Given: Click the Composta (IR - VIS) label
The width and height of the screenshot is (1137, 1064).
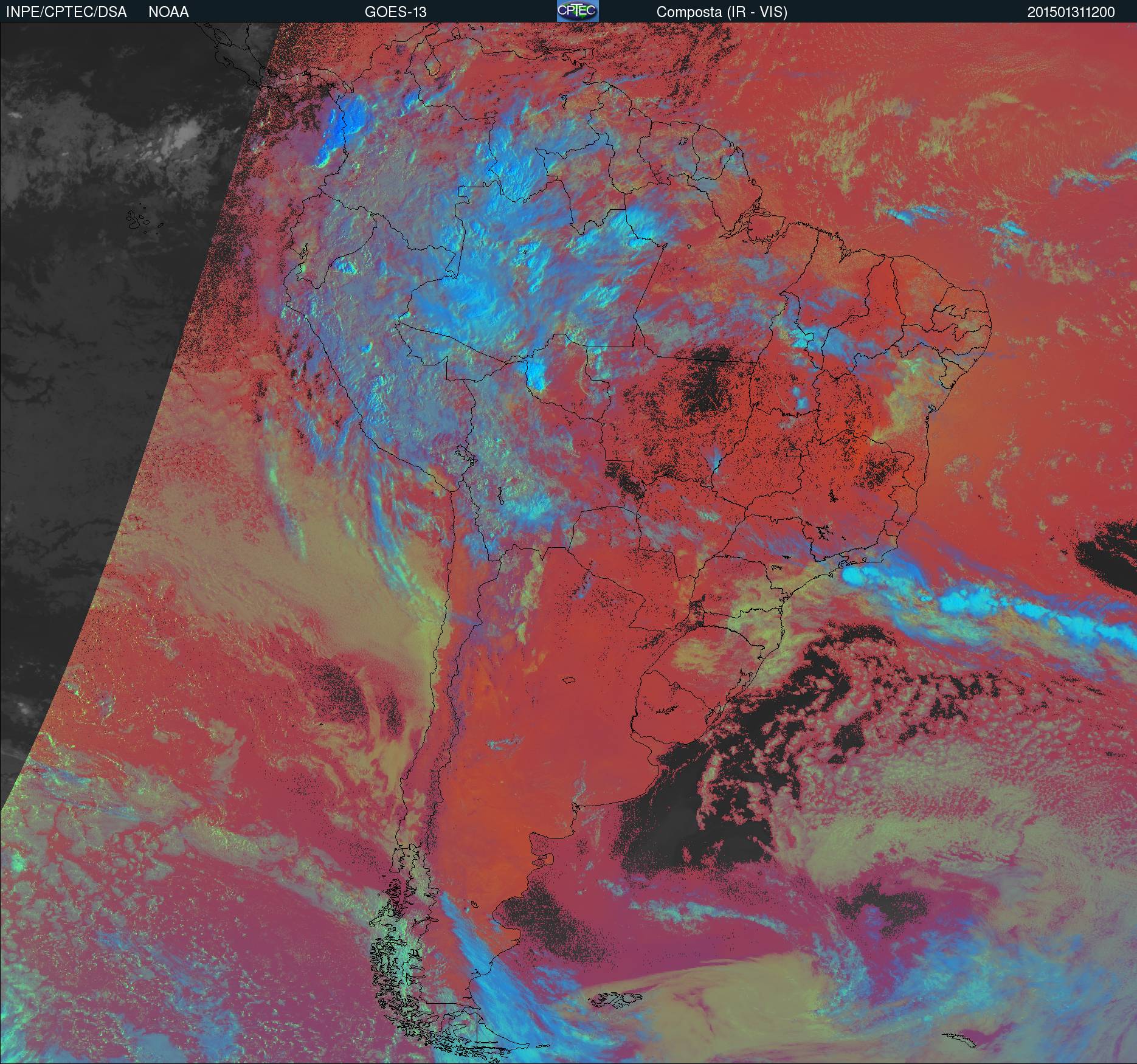Looking at the screenshot, I should [722, 12].
